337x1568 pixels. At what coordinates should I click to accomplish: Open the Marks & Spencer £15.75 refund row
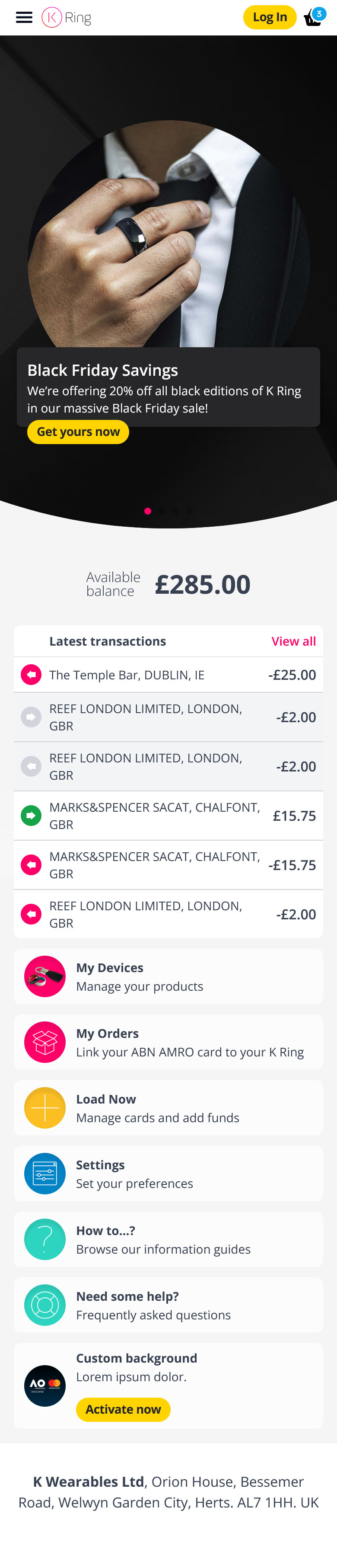(x=168, y=815)
